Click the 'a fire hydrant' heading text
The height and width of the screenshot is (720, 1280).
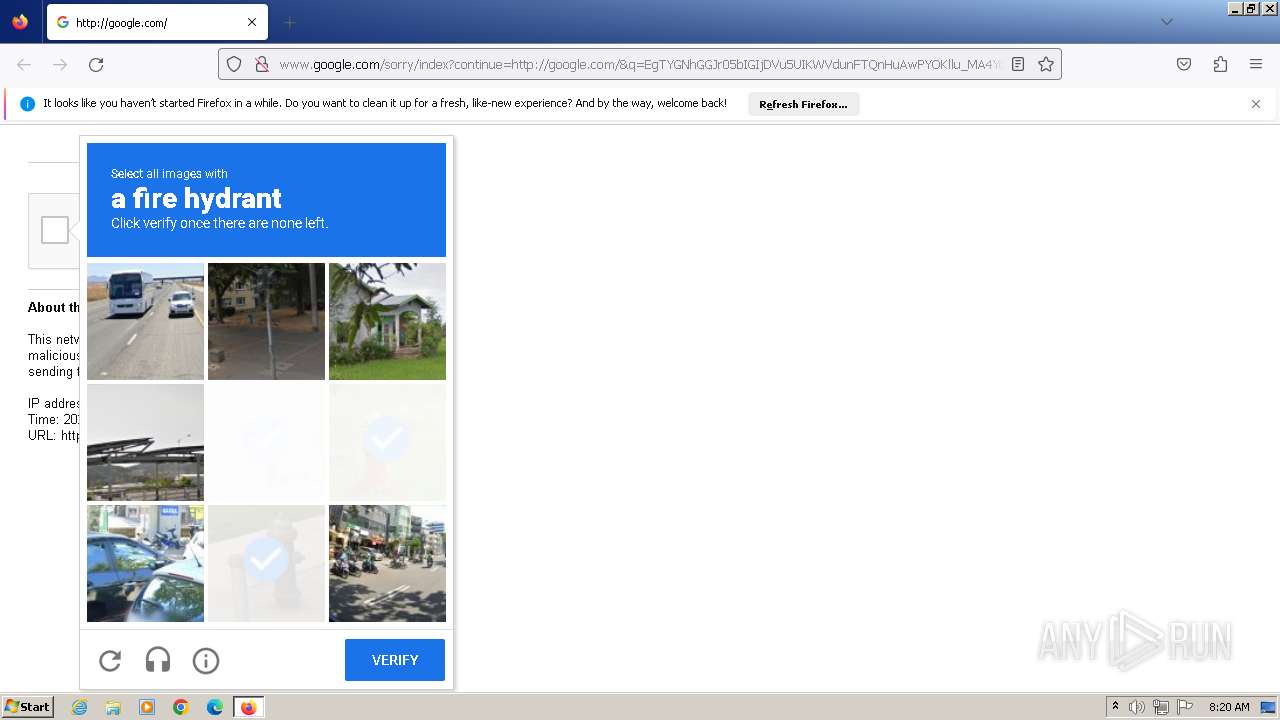coord(196,198)
